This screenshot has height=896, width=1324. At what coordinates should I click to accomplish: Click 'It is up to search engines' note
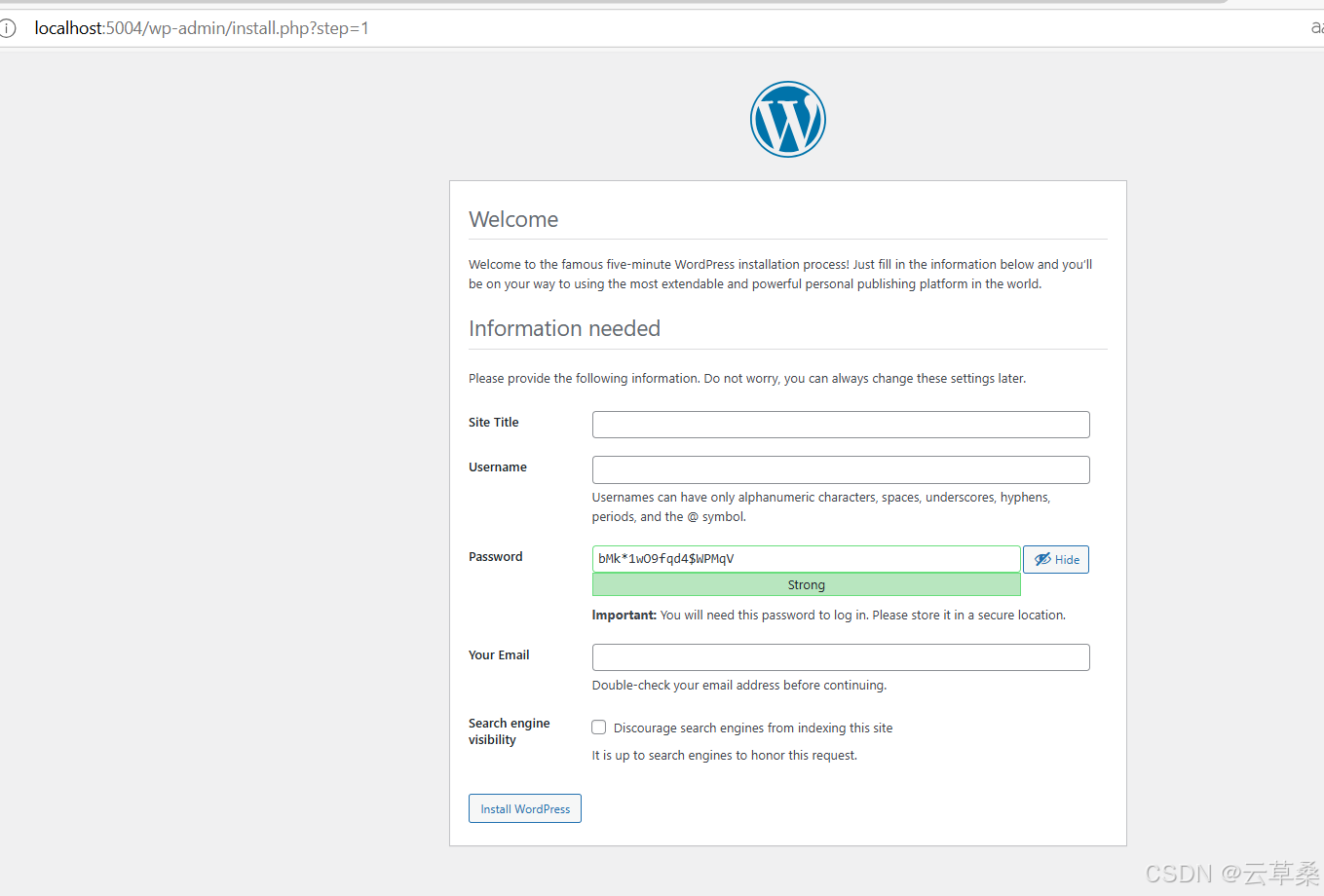[725, 755]
